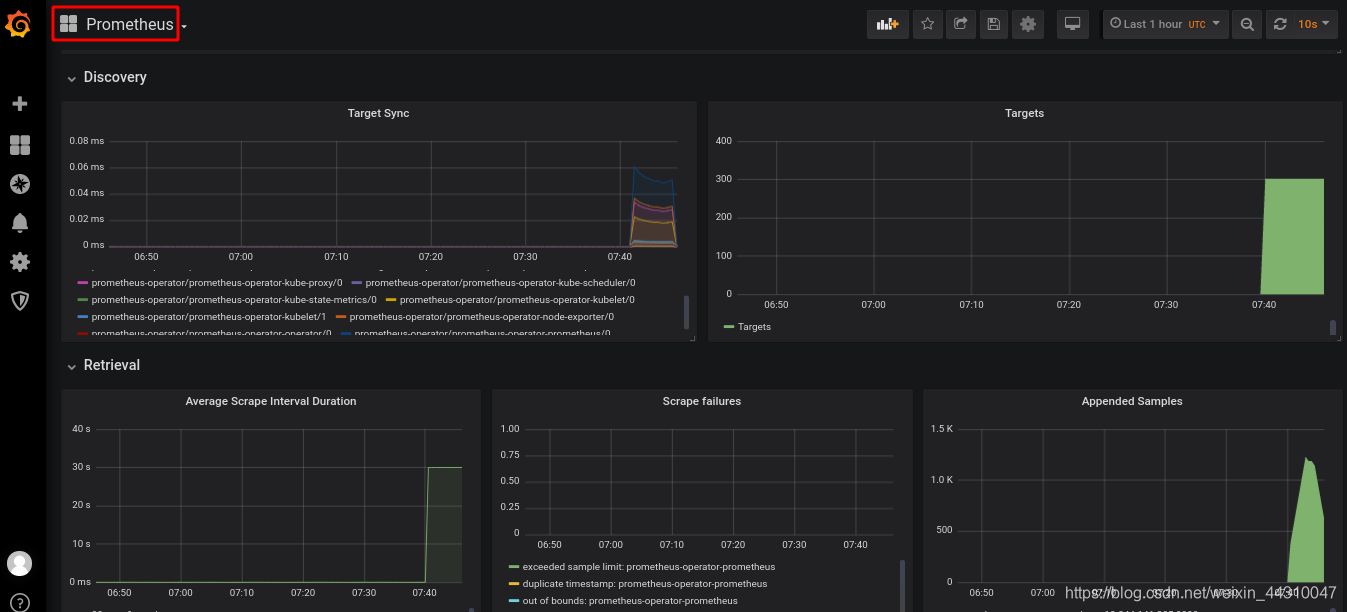Click the Target Sync legend scrollbar
Viewport: 1347px width, 612px height.
[x=686, y=312]
